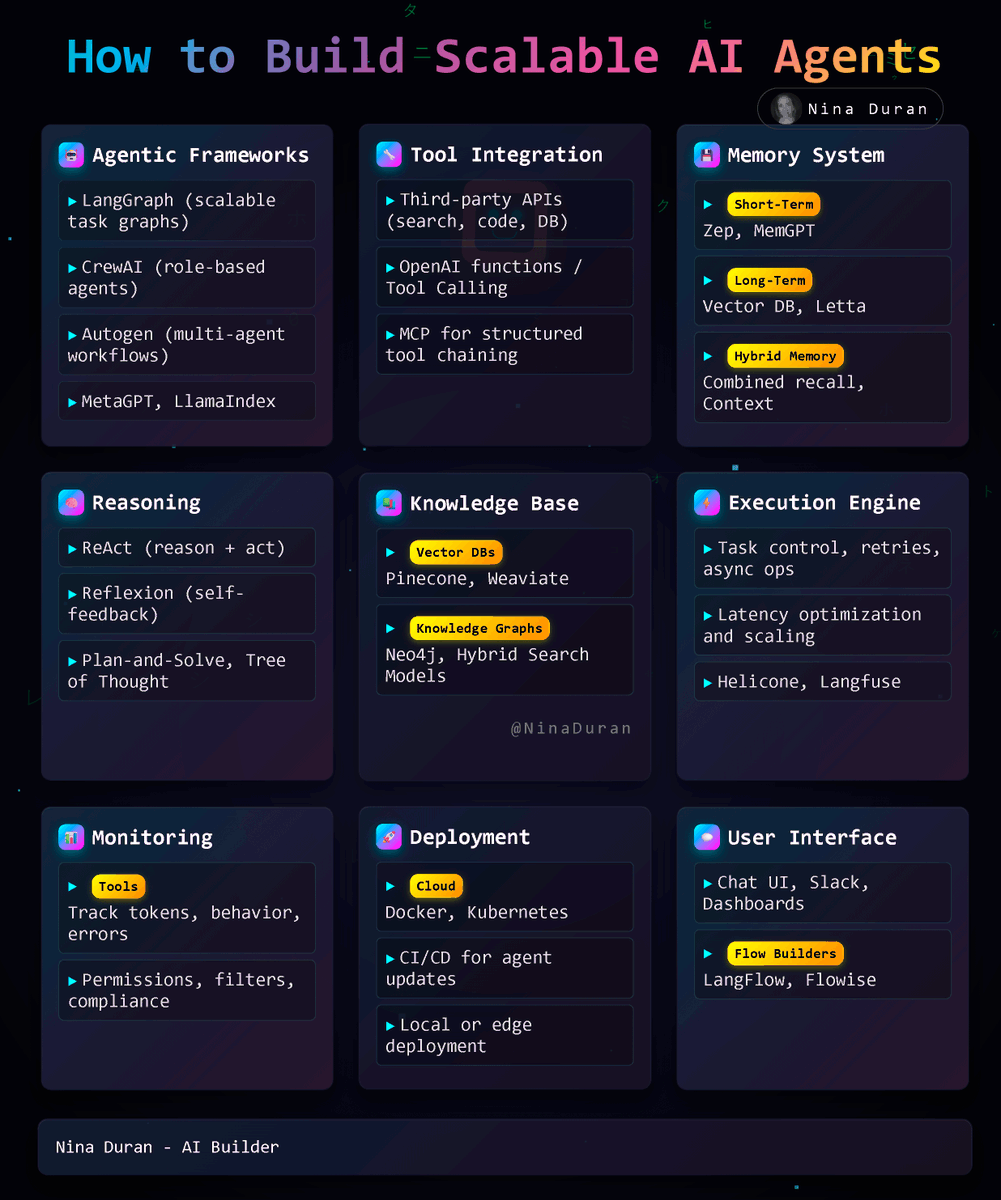
Task: Select the Flow Builders yellow tag
Action: pyautogui.click(x=785, y=954)
